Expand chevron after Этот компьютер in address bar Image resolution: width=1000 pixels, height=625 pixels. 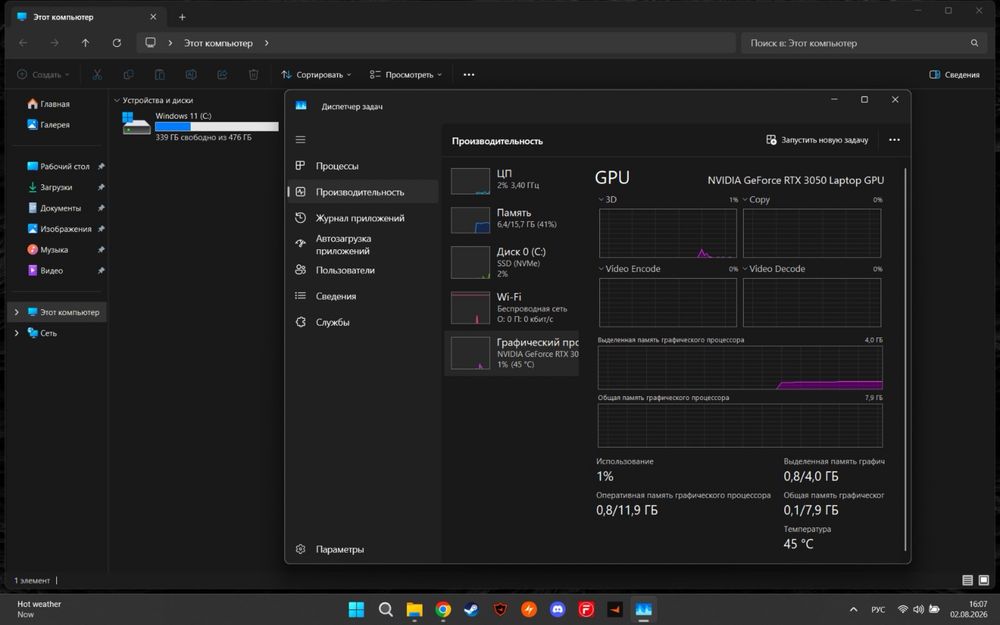tap(267, 43)
